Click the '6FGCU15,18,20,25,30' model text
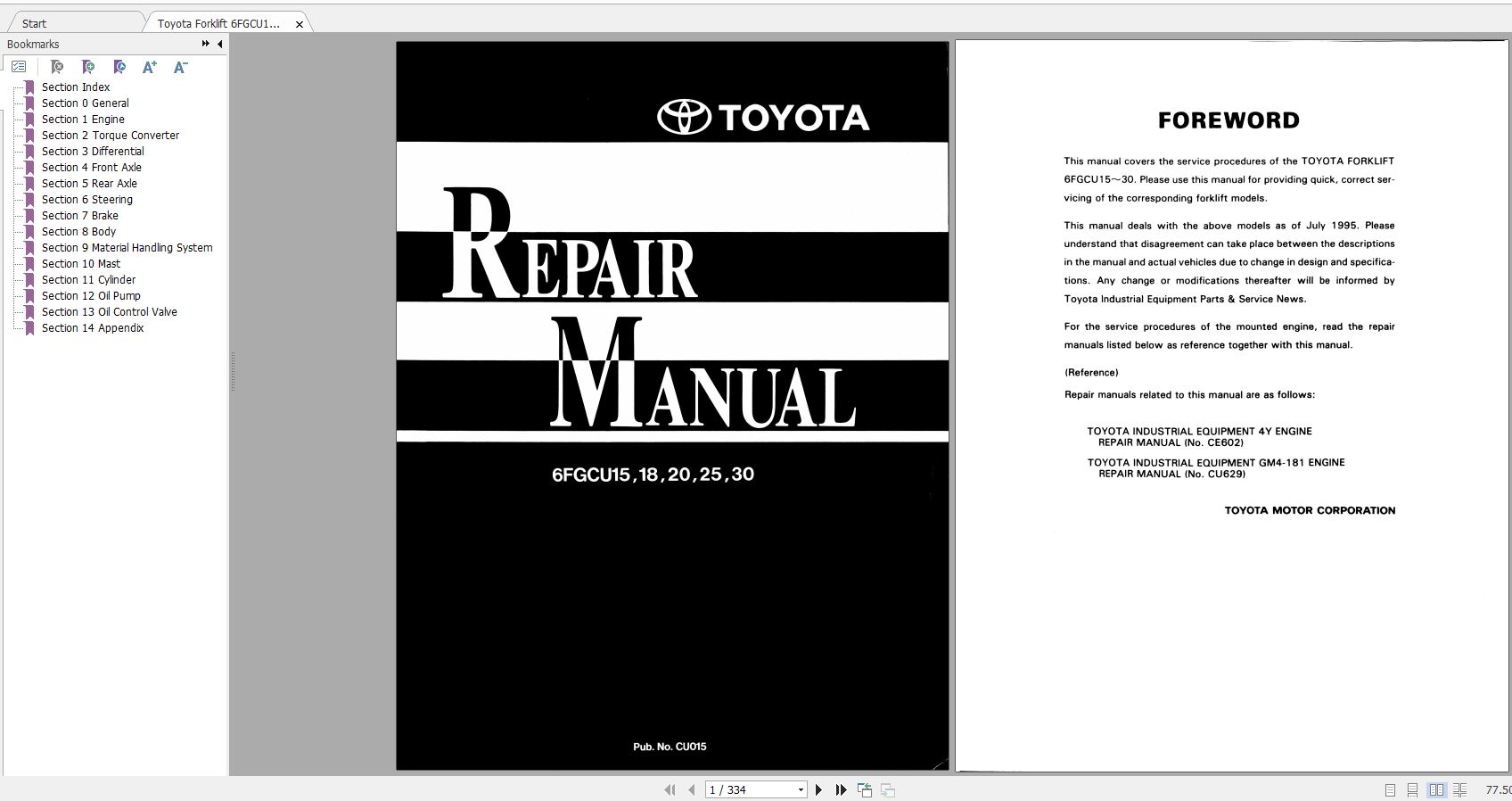 pos(653,475)
